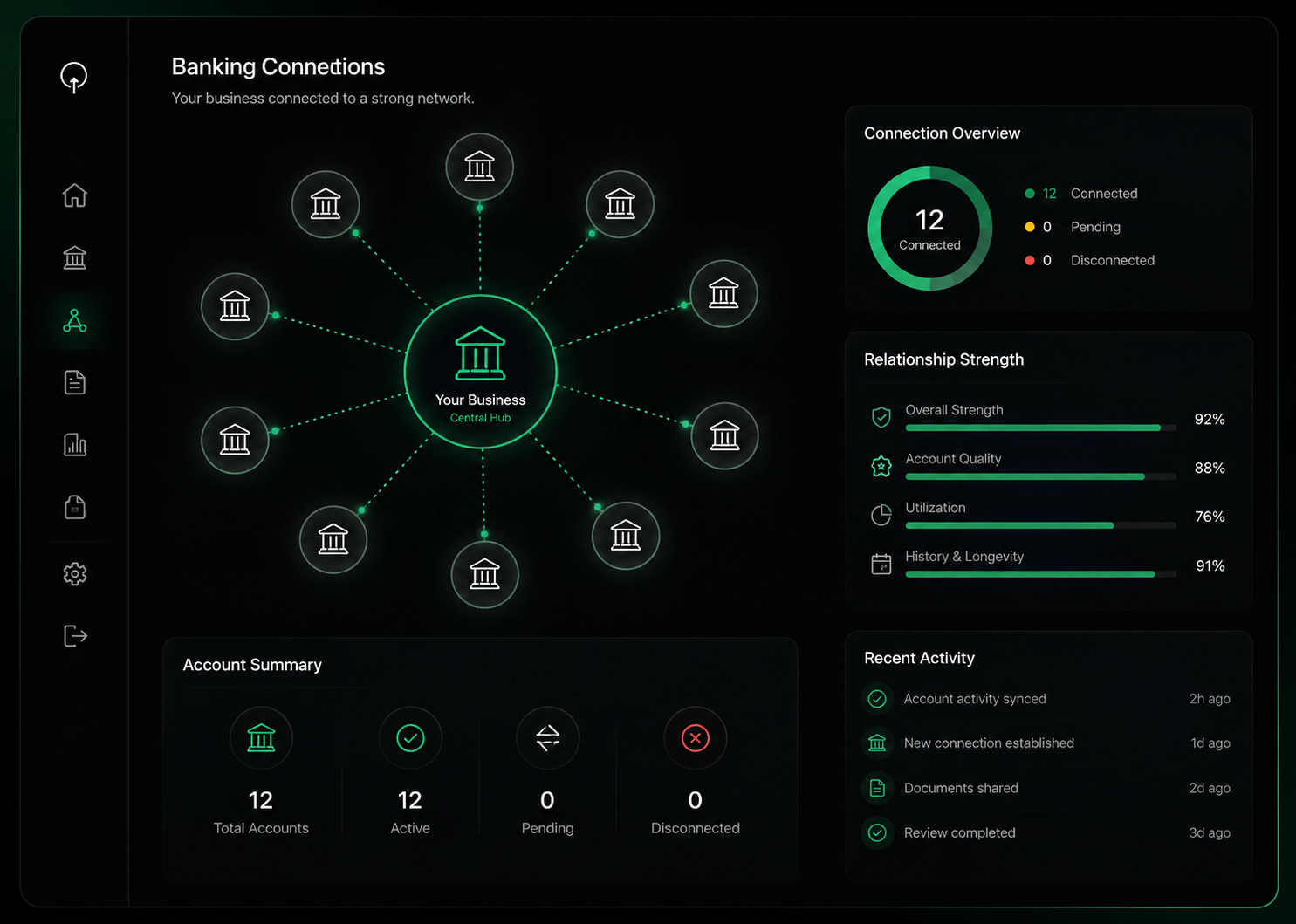Click the Recent Activity heading
Image resolution: width=1296 pixels, height=924 pixels.
tap(919, 658)
